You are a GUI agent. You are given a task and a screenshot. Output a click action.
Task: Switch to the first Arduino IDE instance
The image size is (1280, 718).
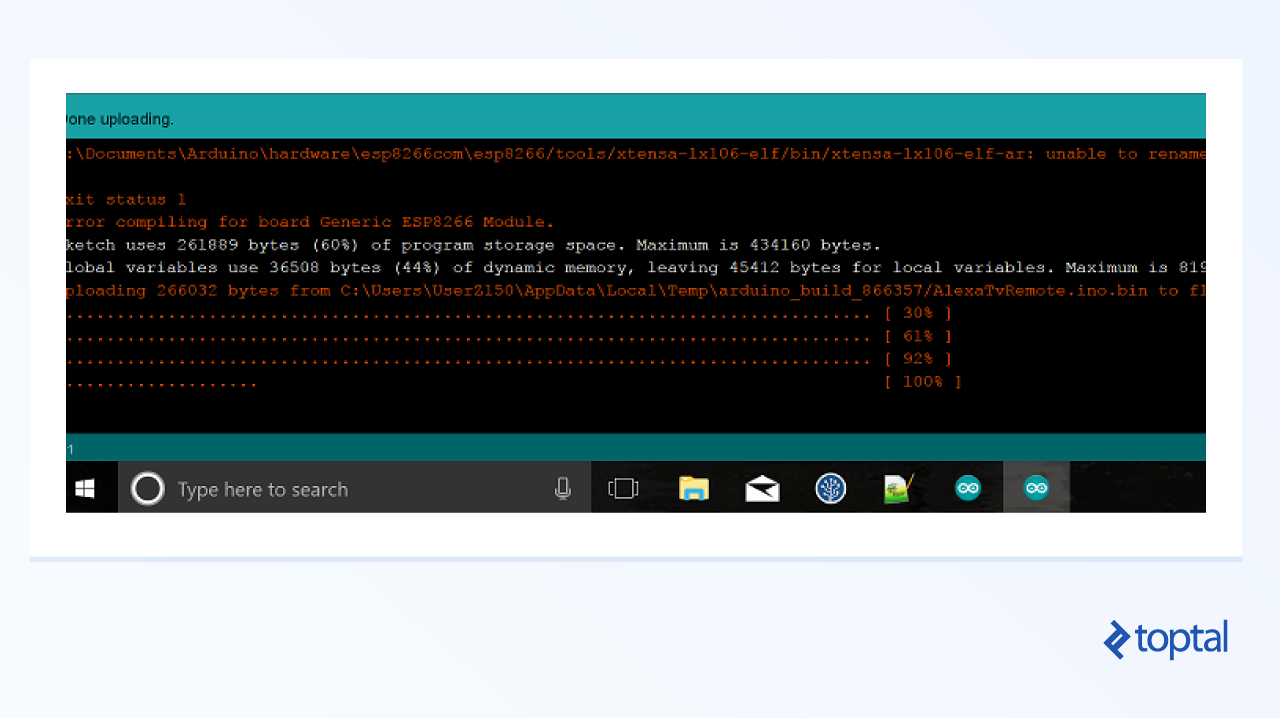tap(967, 488)
